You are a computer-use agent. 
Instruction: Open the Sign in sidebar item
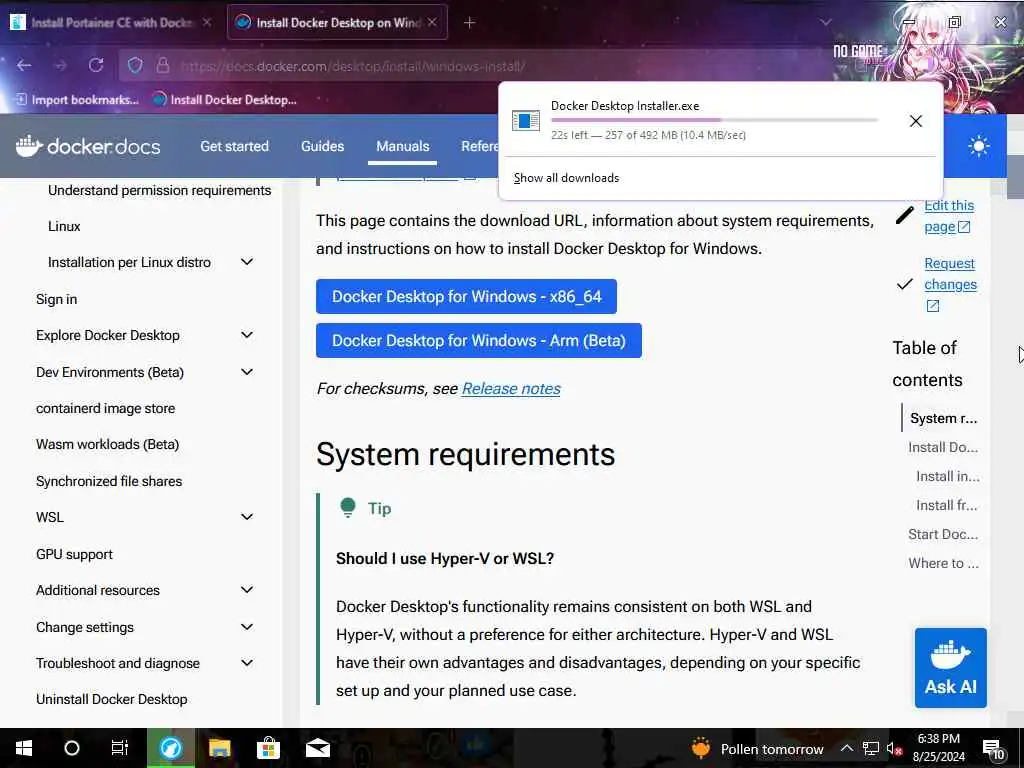coord(56,299)
